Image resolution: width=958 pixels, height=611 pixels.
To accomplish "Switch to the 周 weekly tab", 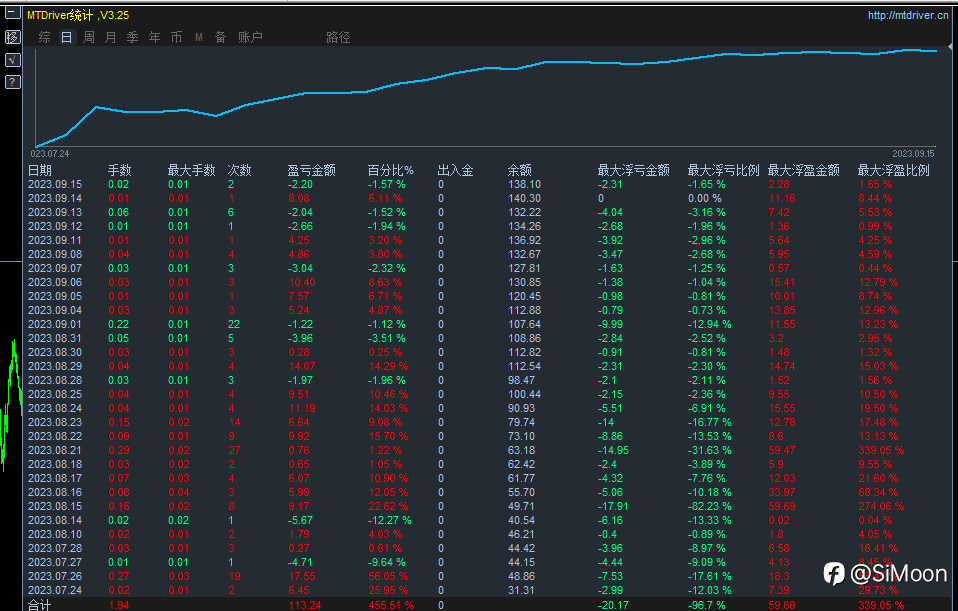I will pyautogui.click(x=88, y=37).
